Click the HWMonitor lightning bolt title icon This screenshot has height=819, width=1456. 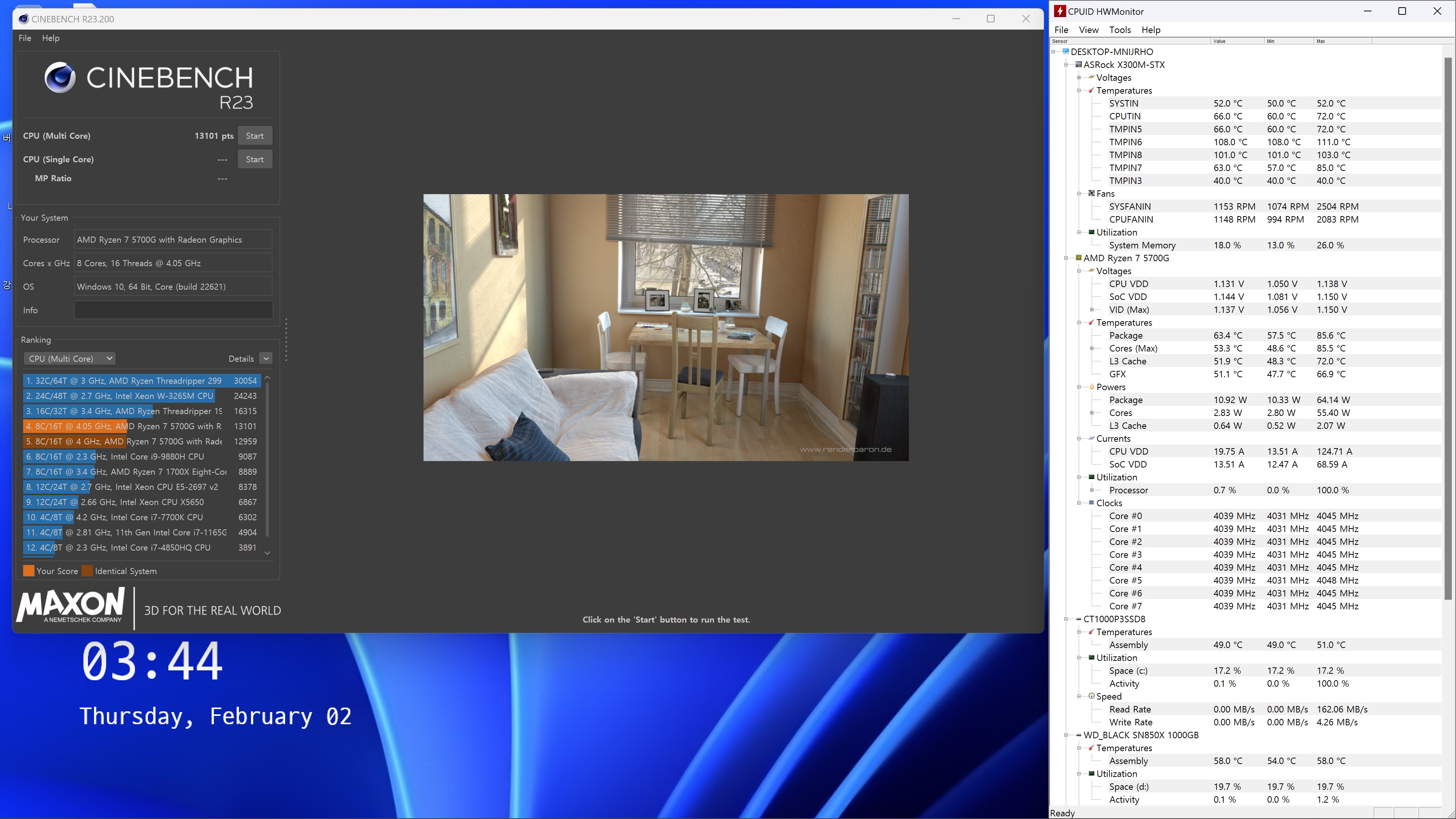(1060, 11)
